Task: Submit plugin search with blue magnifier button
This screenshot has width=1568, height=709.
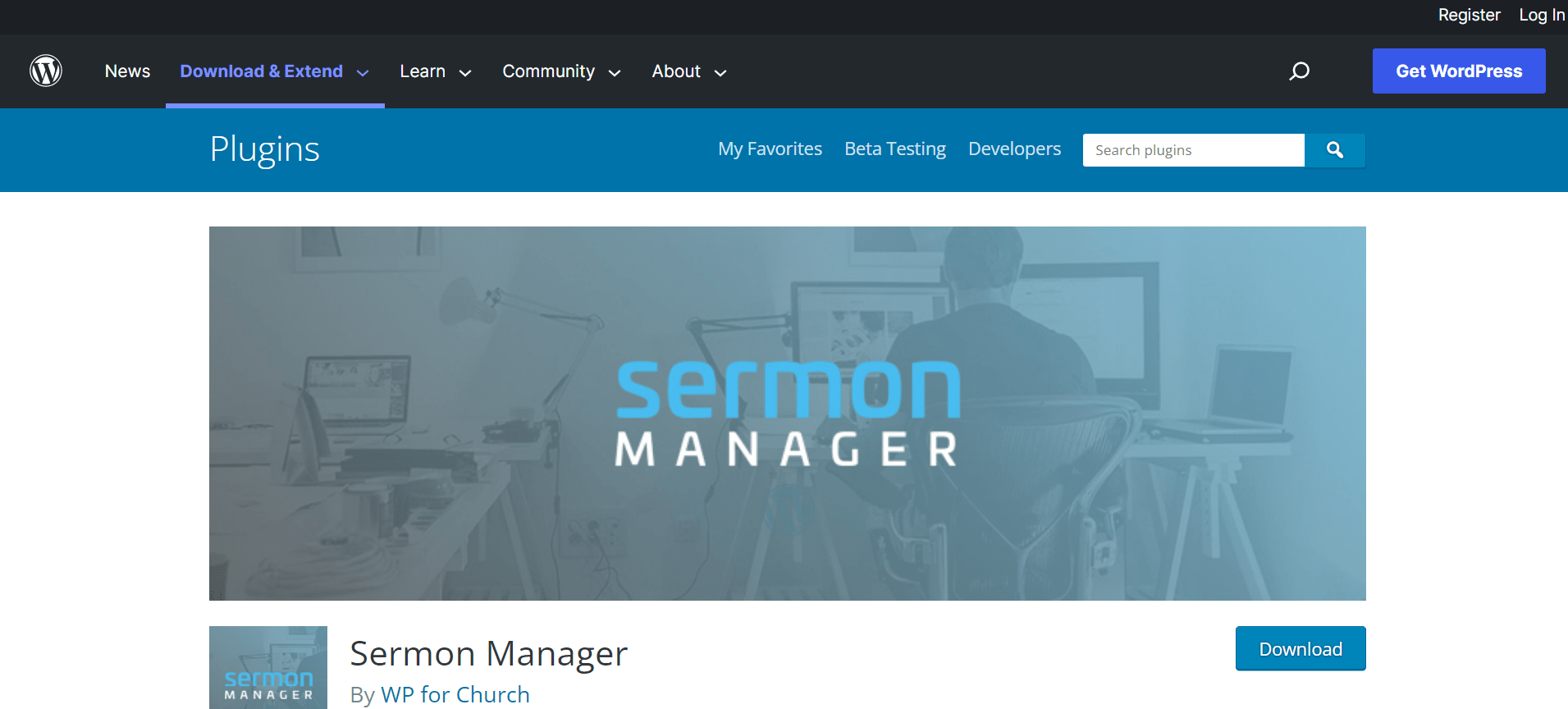Action: (1335, 150)
